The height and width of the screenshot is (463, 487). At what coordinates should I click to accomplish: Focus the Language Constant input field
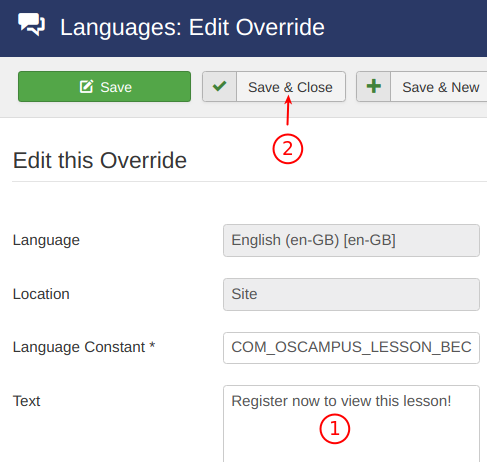pos(351,348)
